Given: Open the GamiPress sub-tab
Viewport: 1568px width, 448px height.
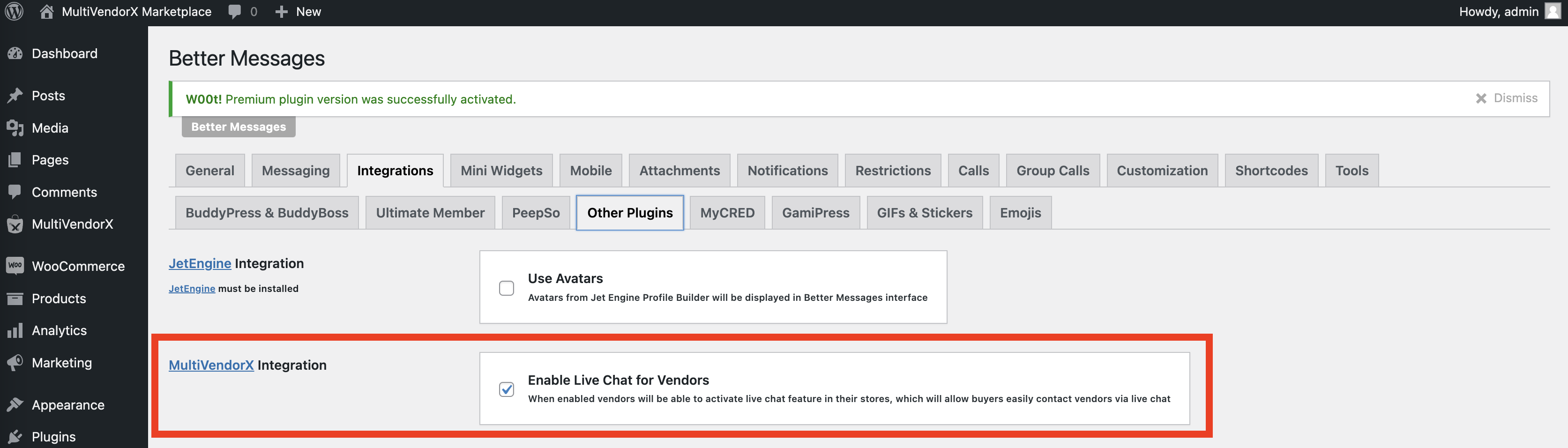Looking at the screenshot, I should [x=816, y=212].
